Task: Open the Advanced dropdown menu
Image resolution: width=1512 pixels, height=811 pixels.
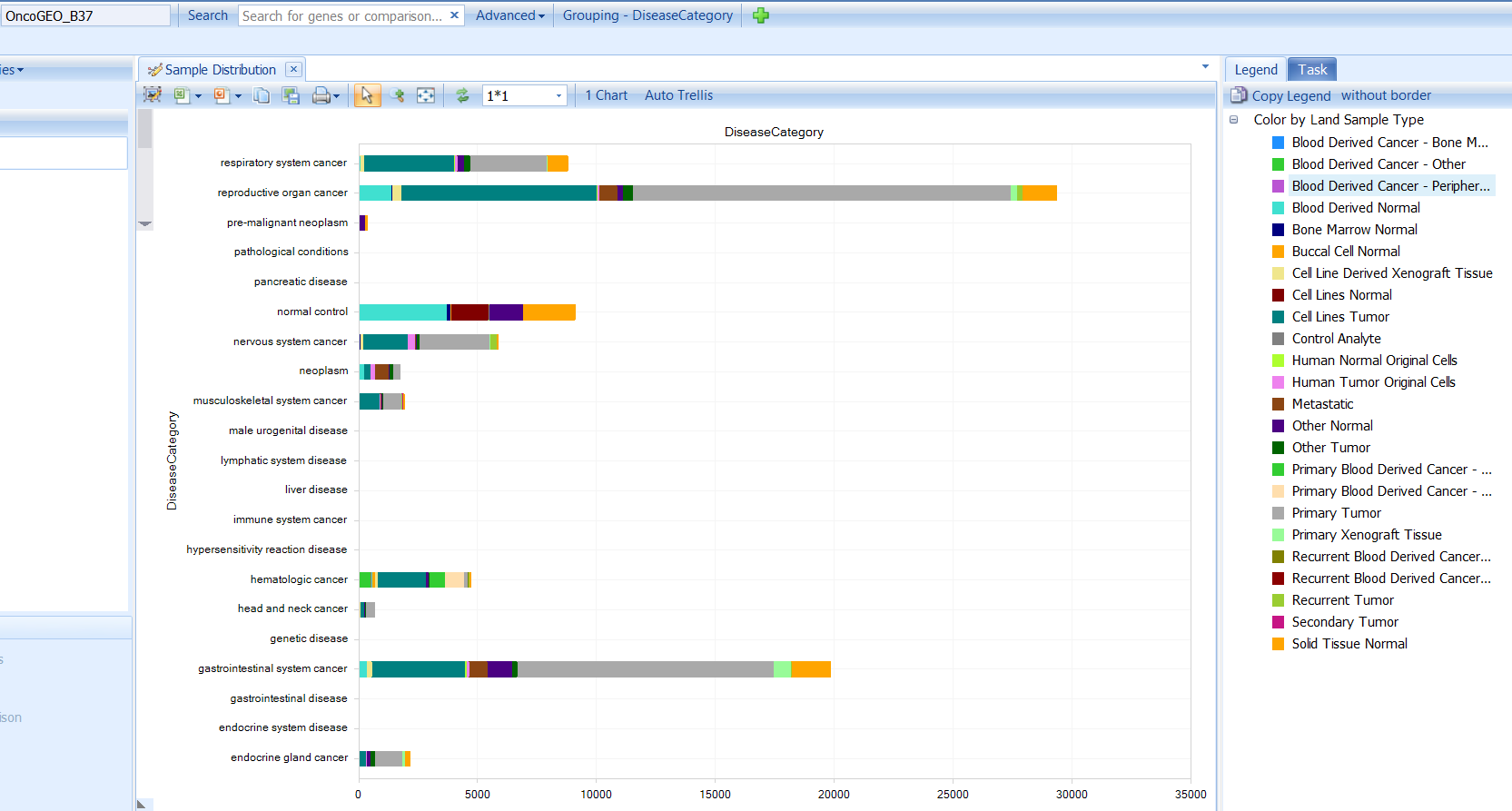Action: point(509,15)
